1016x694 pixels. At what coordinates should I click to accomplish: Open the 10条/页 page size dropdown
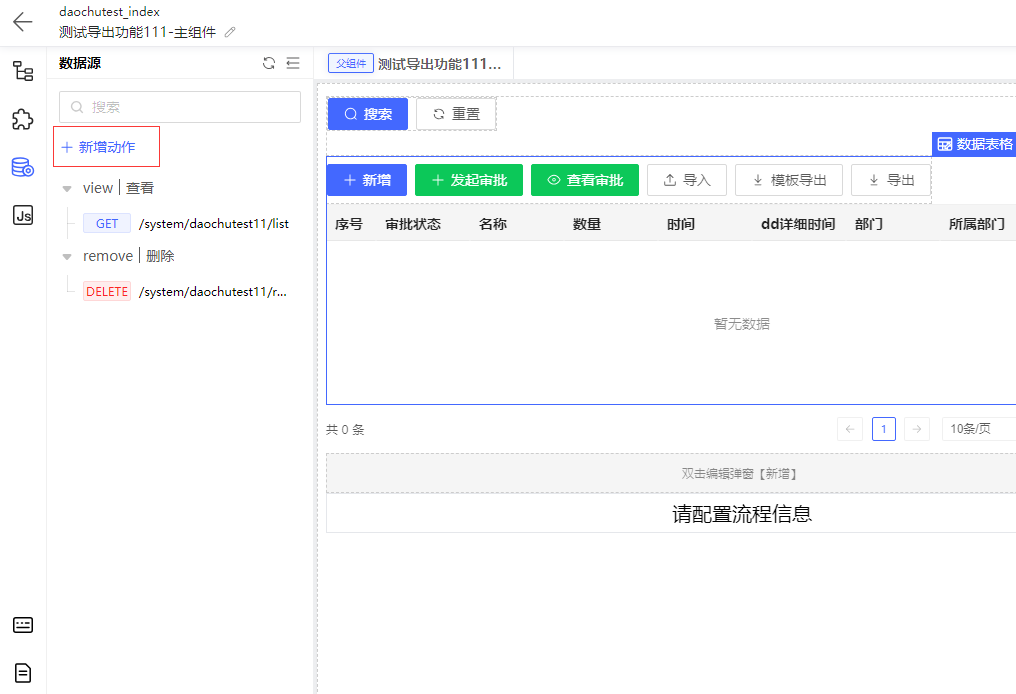tap(978, 429)
